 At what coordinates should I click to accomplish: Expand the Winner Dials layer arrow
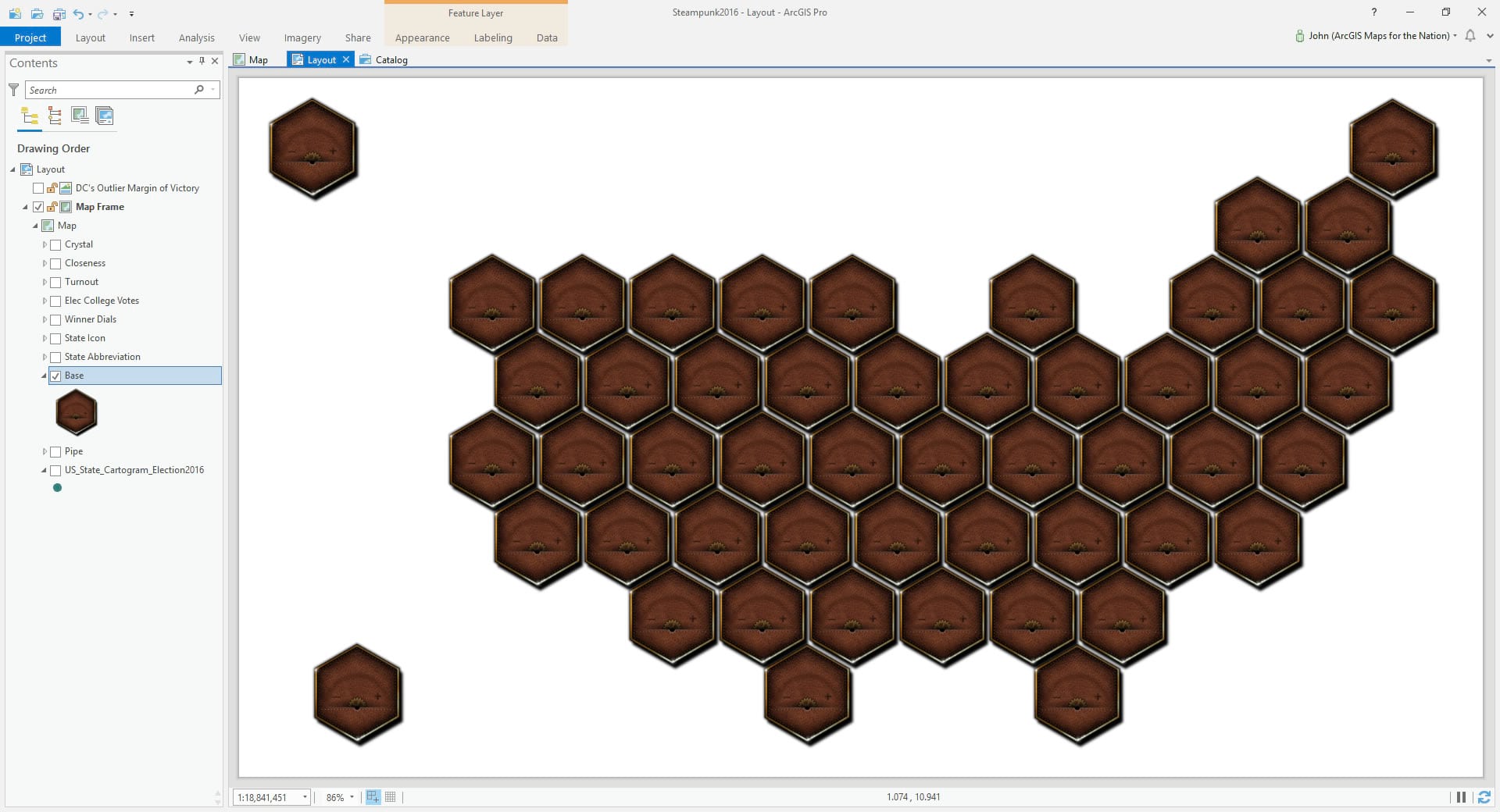45,319
